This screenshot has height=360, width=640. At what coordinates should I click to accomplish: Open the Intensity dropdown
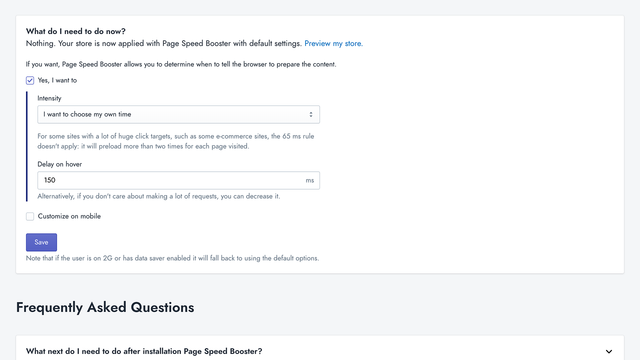pyautogui.click(x=178, y=114)
